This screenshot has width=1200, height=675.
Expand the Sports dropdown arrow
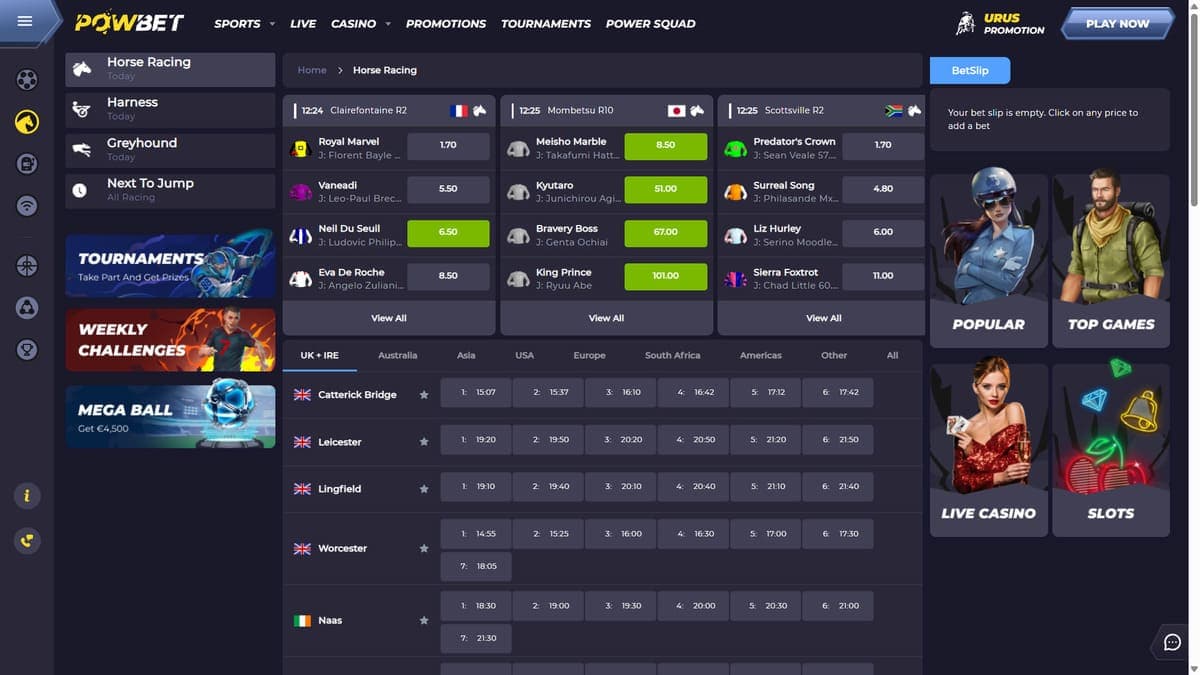pyautogui.click(x=272, y=24)
